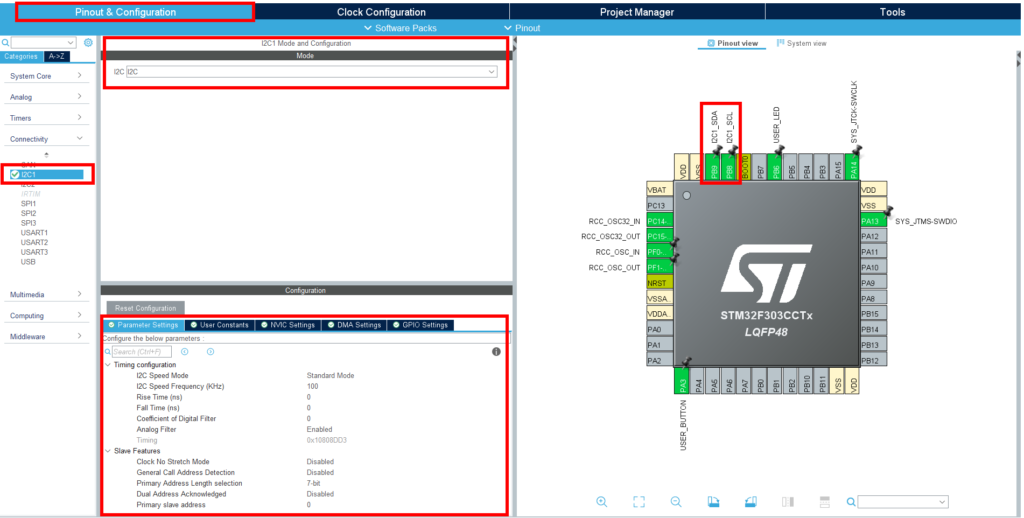Click the pin search magnifier icon below the chip

(851, 502)
